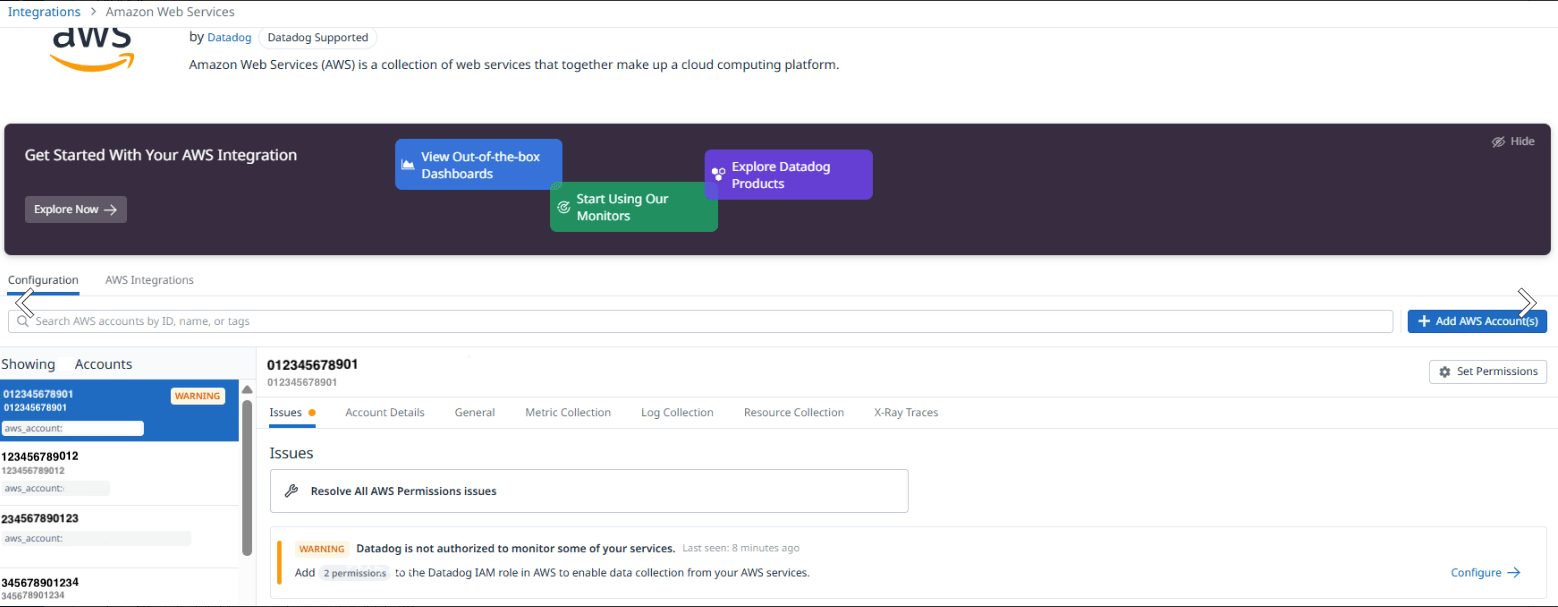Open the Datadog author link
This screenshot has height=607, width=1558.
(229, 38)
